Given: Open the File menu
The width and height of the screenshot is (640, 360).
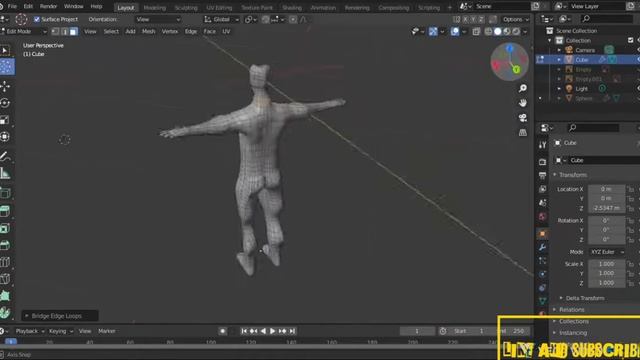Looking at the screenshot, I should [x=12, y=7].
